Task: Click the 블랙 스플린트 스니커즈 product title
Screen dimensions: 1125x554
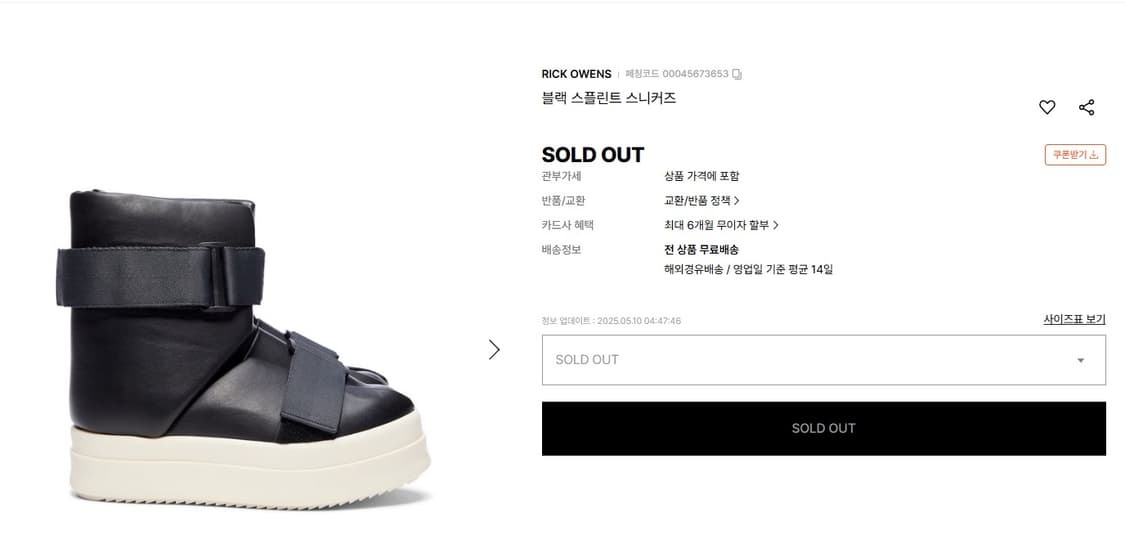Action: 608,98
